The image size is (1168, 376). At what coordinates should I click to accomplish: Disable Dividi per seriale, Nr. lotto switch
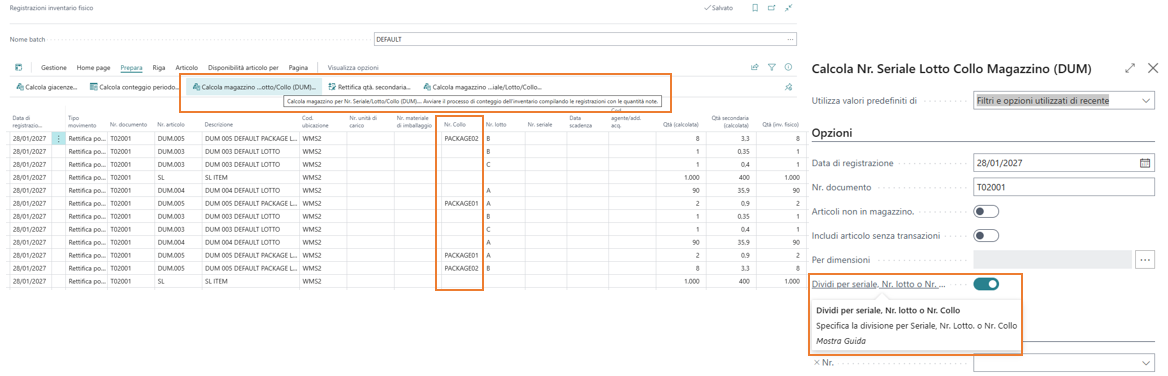pos(986,284)
